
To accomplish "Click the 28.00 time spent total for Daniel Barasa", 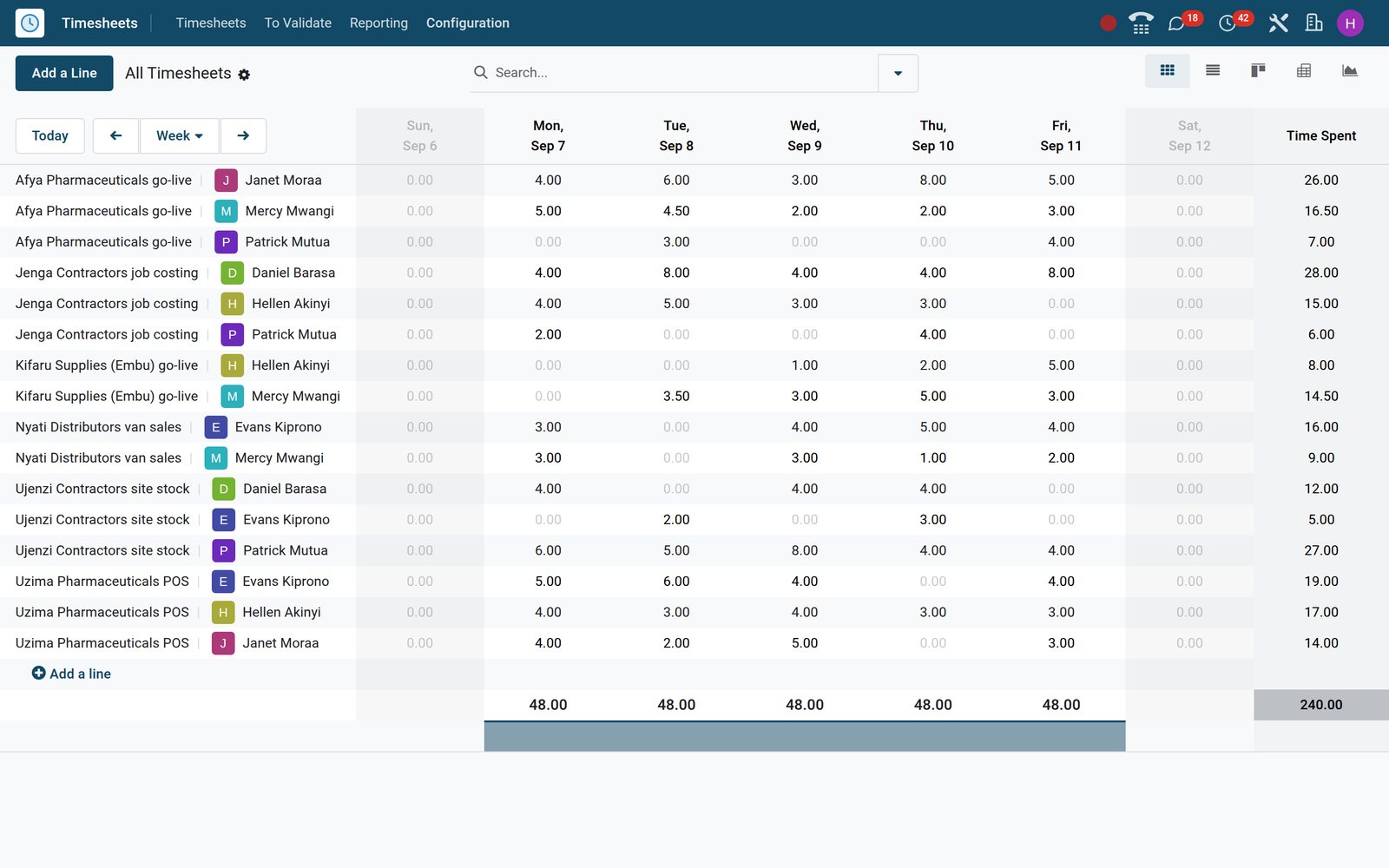I will coord(1321,273).
